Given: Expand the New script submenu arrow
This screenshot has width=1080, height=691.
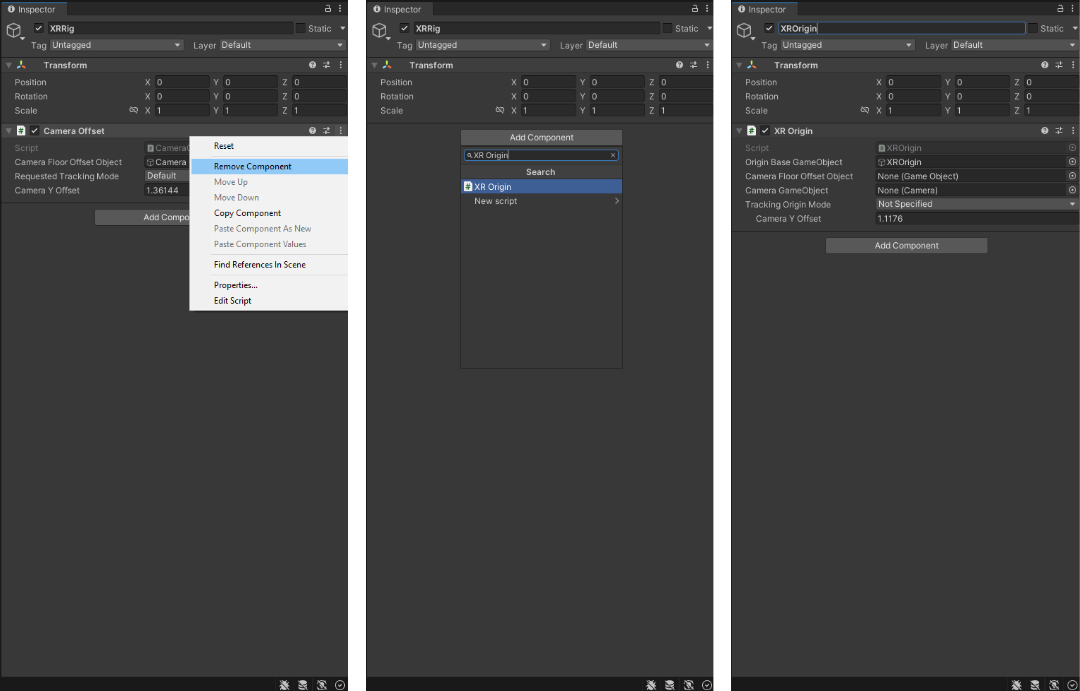Looking at the screenshot, I should click(x=616, y=201).
